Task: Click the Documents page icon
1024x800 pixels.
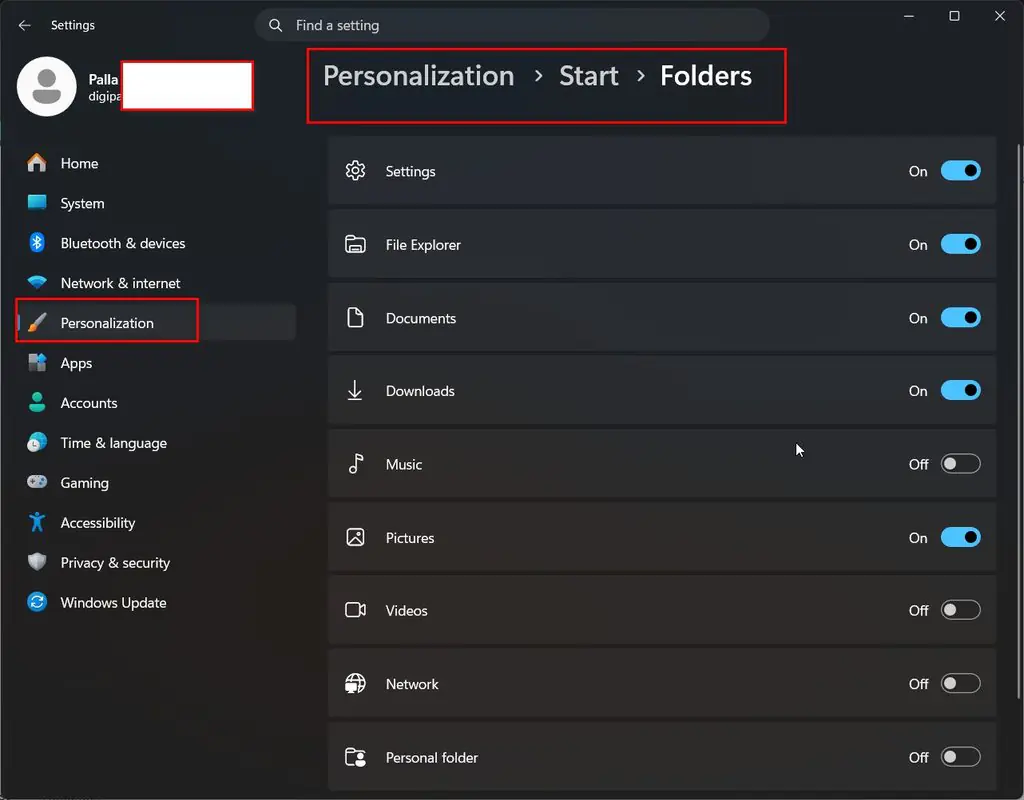Action: (x=355, y=317)
